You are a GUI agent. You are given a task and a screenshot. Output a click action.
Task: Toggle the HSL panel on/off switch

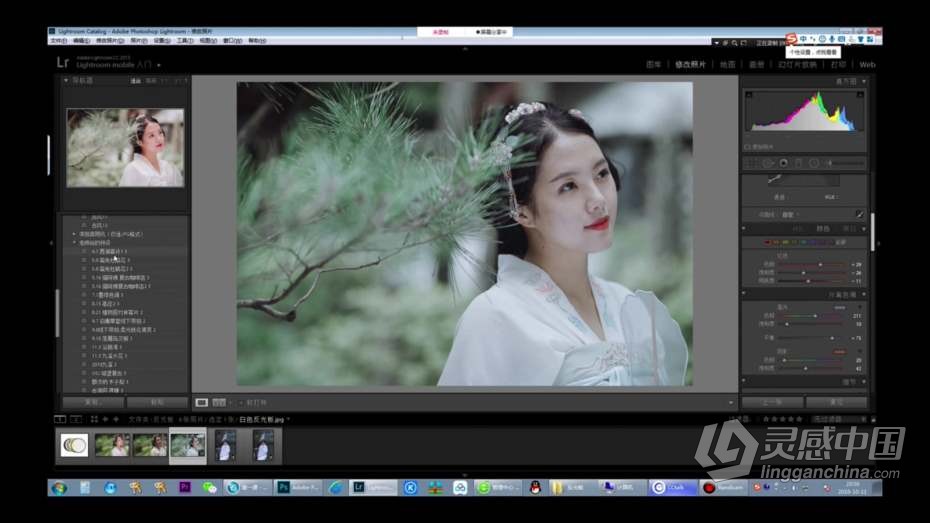(744, 228)
